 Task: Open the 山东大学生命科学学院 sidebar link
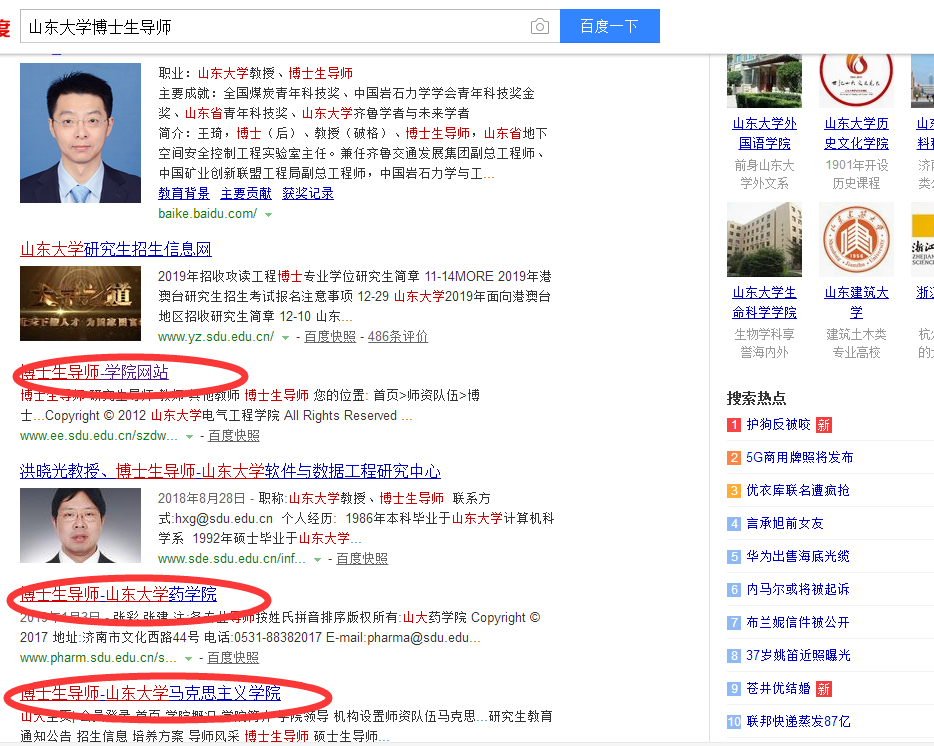764,303
